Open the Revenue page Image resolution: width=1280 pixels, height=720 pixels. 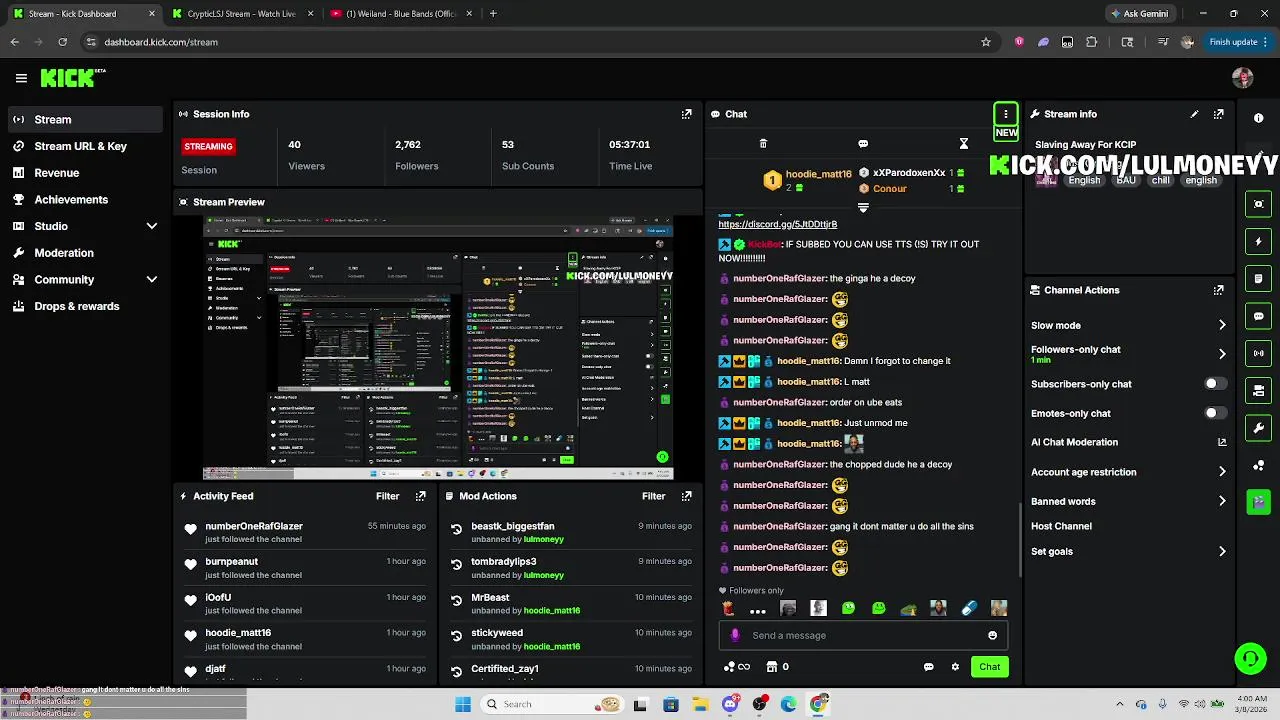(x=84, y=173)
